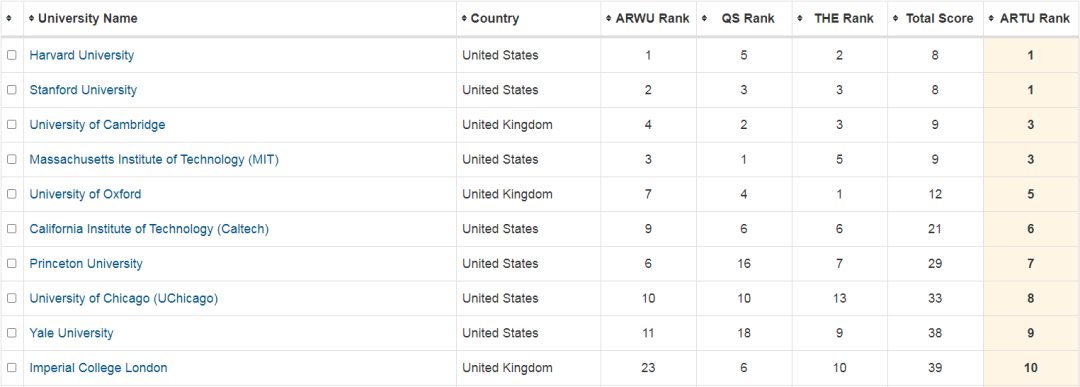Sort by Total Score sort arrows
1080x387 pixels.
click(x=895, y=19)
